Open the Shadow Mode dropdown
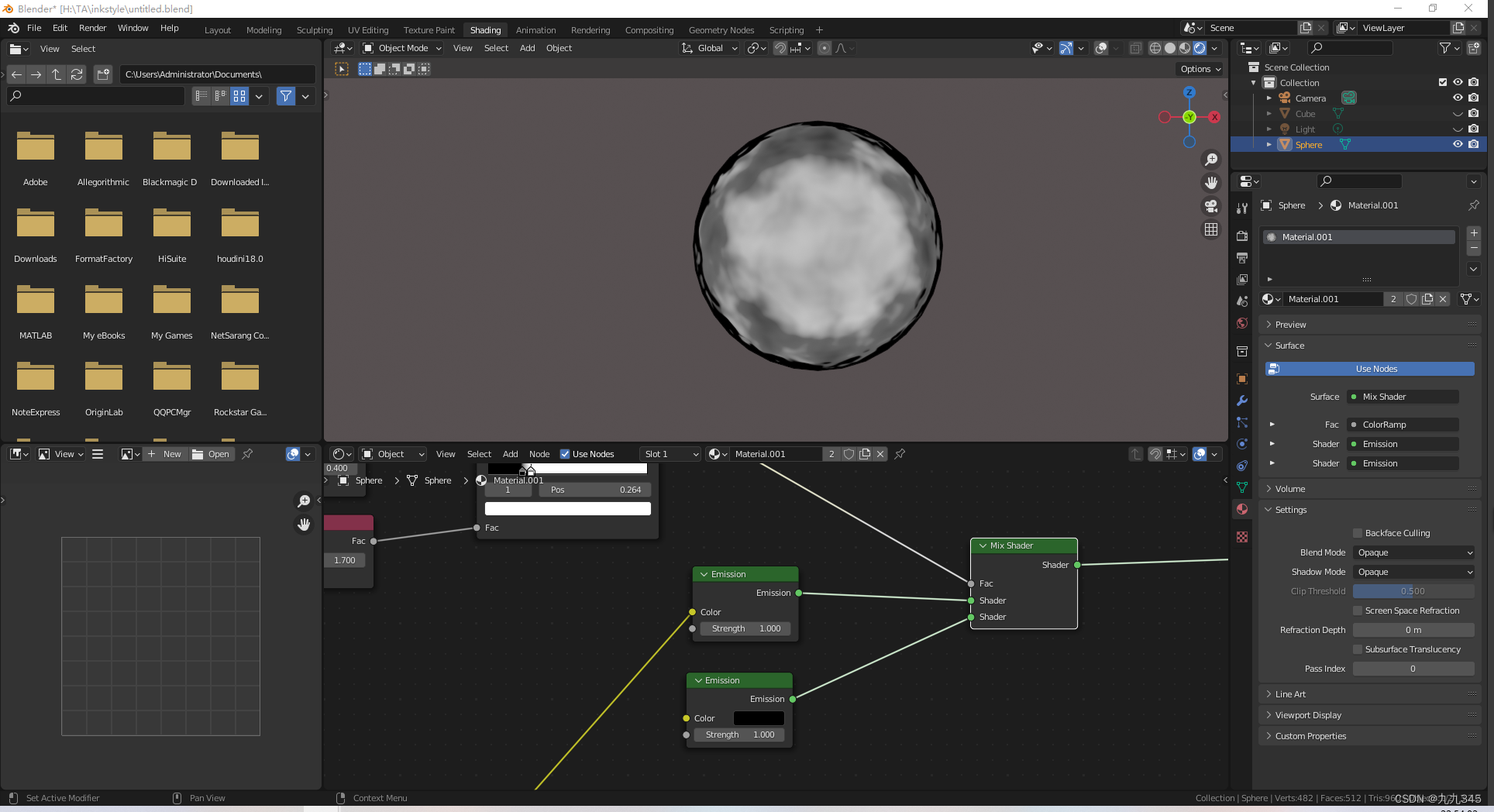 (1414, 572)
